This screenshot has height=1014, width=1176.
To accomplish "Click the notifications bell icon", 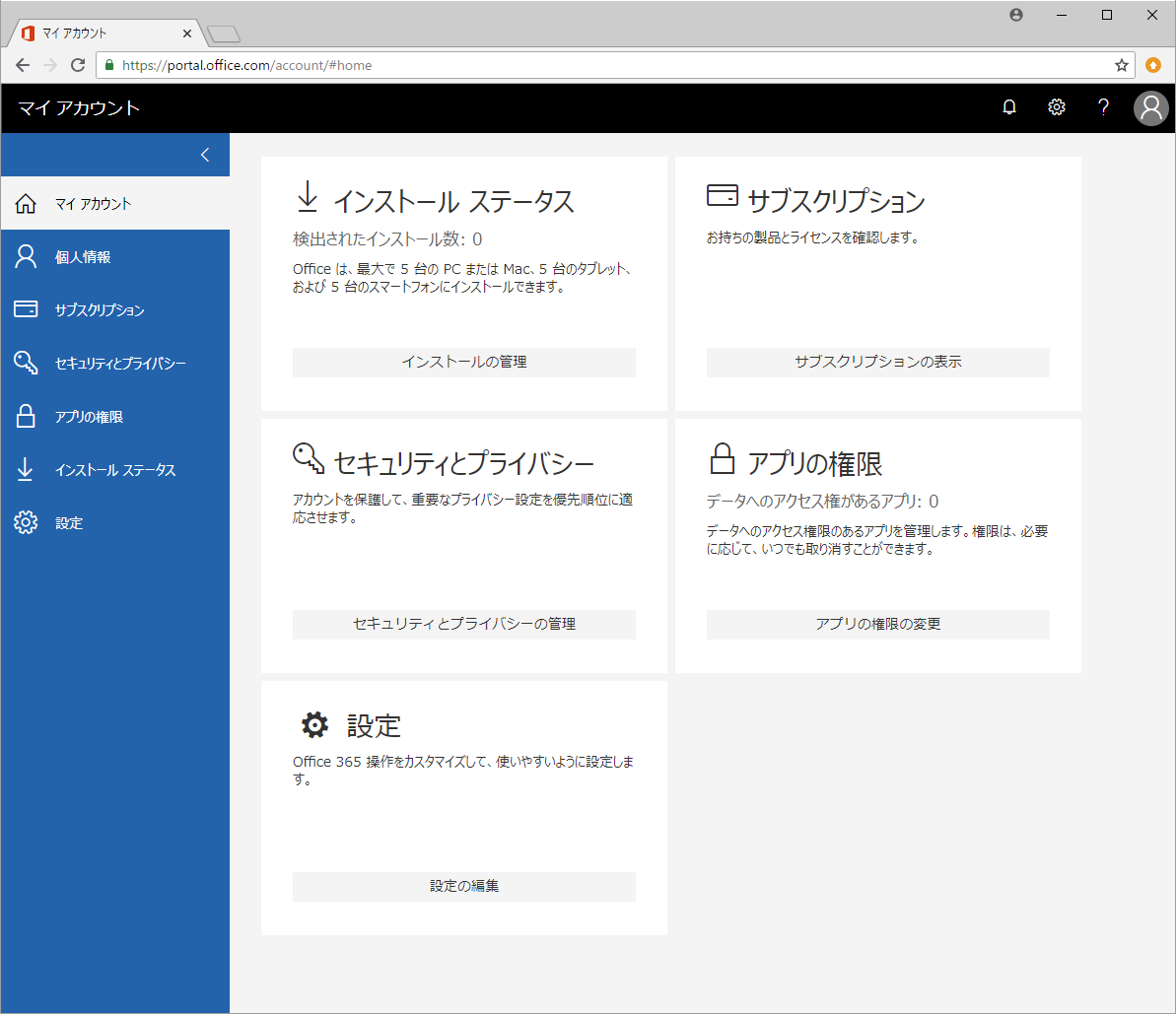I will pos(1009,107).
